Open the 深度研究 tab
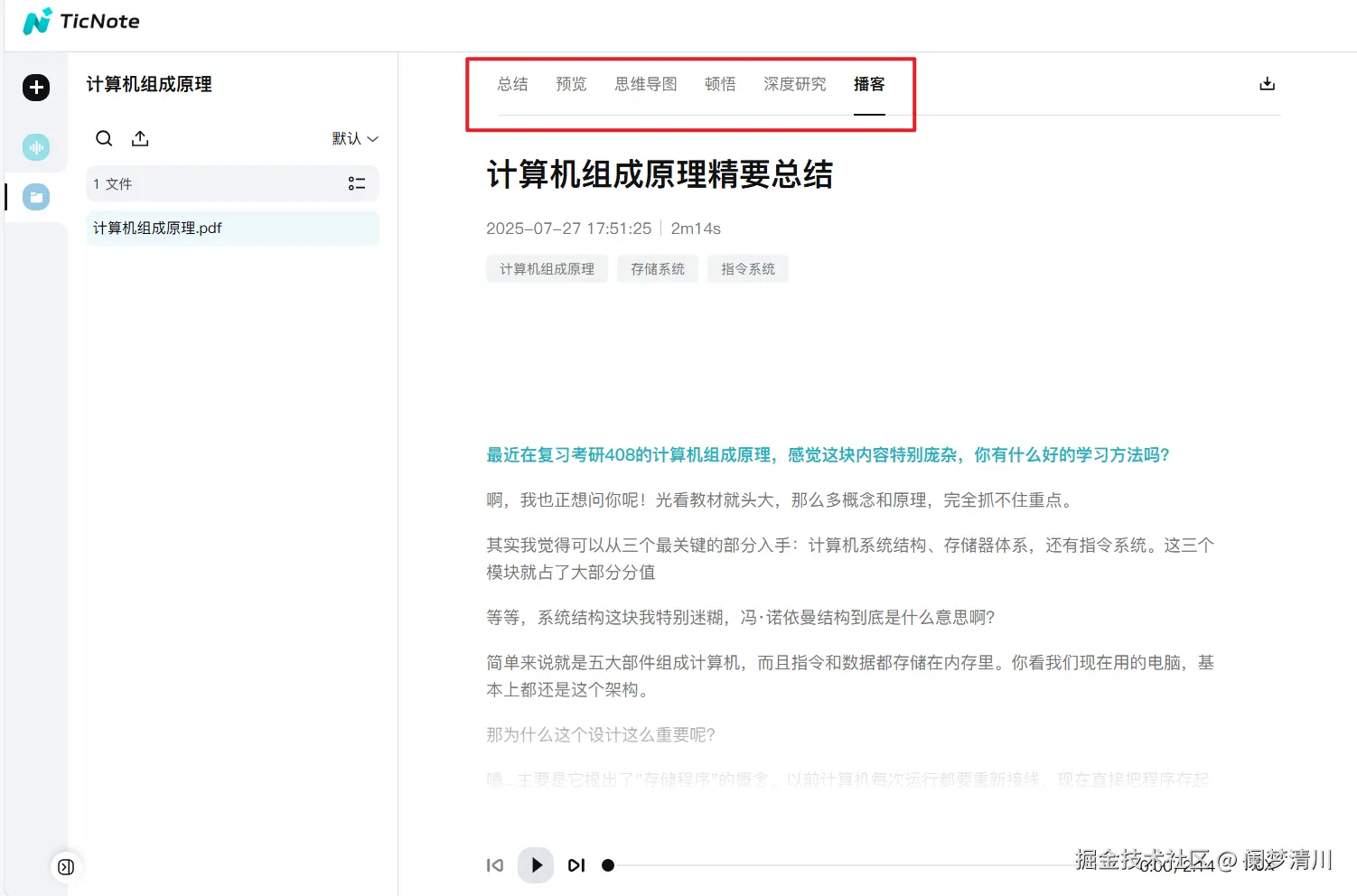The image size is (1357, 896). [795, 84]
